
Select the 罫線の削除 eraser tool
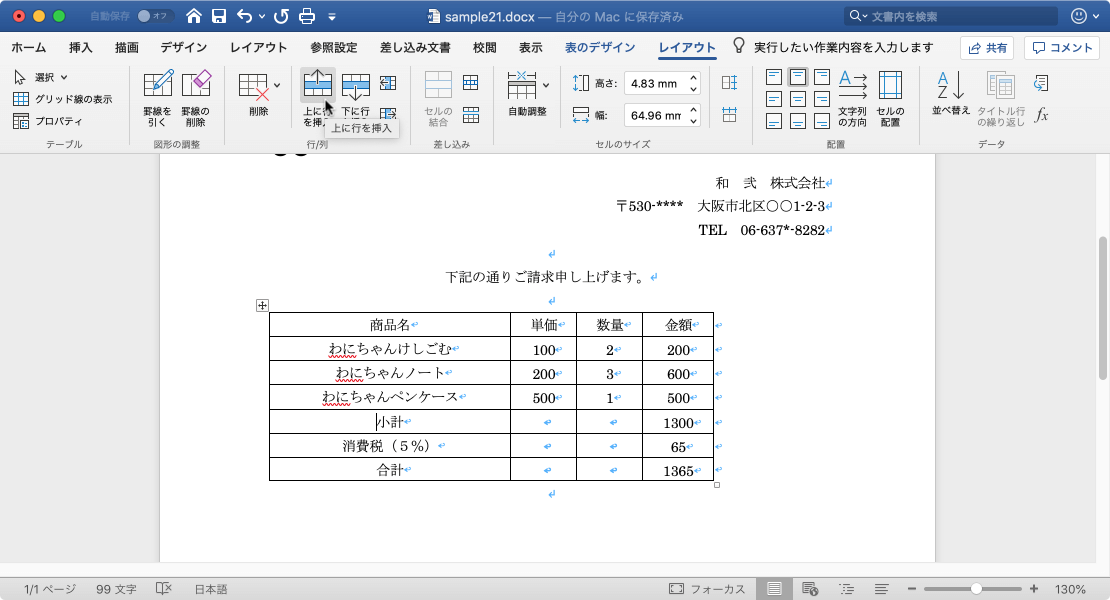coord(198,95)
